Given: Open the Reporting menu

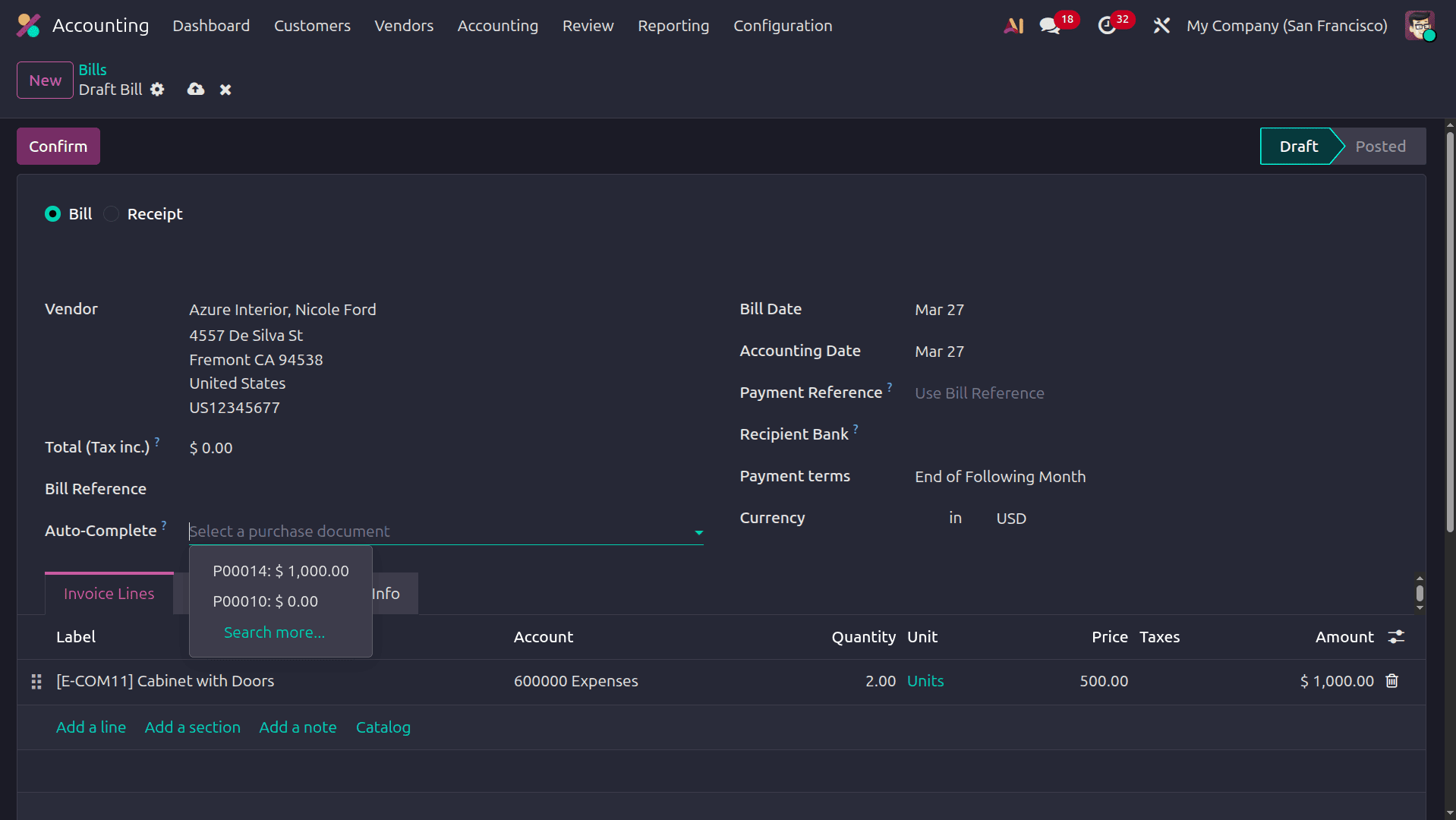Looking at the screenshot, I should [x=673, y=25].
